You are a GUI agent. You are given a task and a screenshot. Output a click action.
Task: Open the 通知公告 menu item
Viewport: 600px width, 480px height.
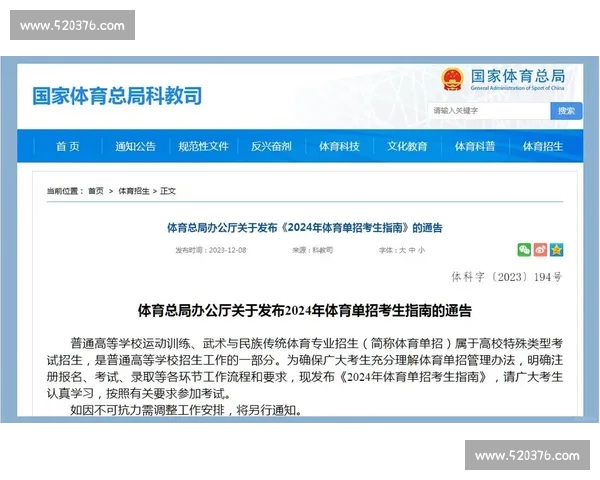pos(135,146)
